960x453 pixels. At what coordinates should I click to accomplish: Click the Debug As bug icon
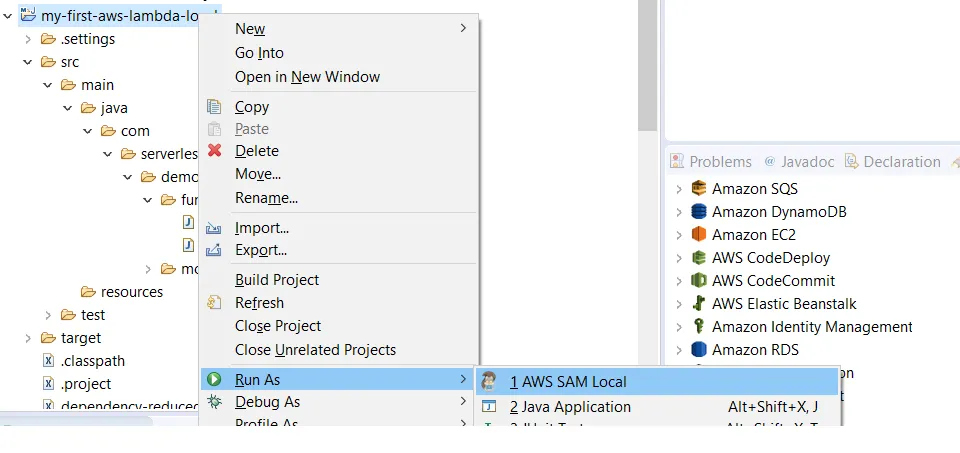click(214, 402)
